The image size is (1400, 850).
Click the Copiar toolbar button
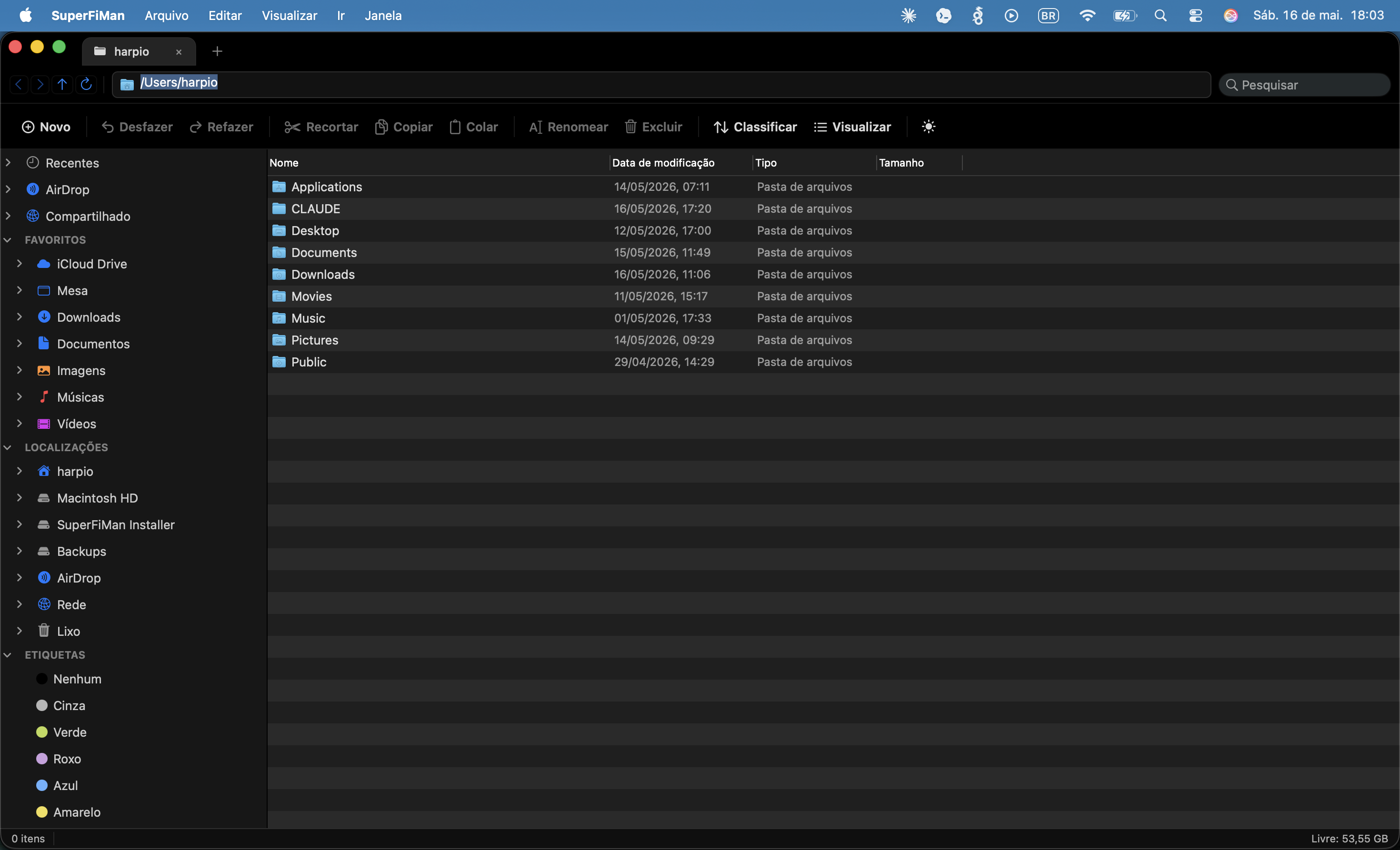tap(404, 127)
